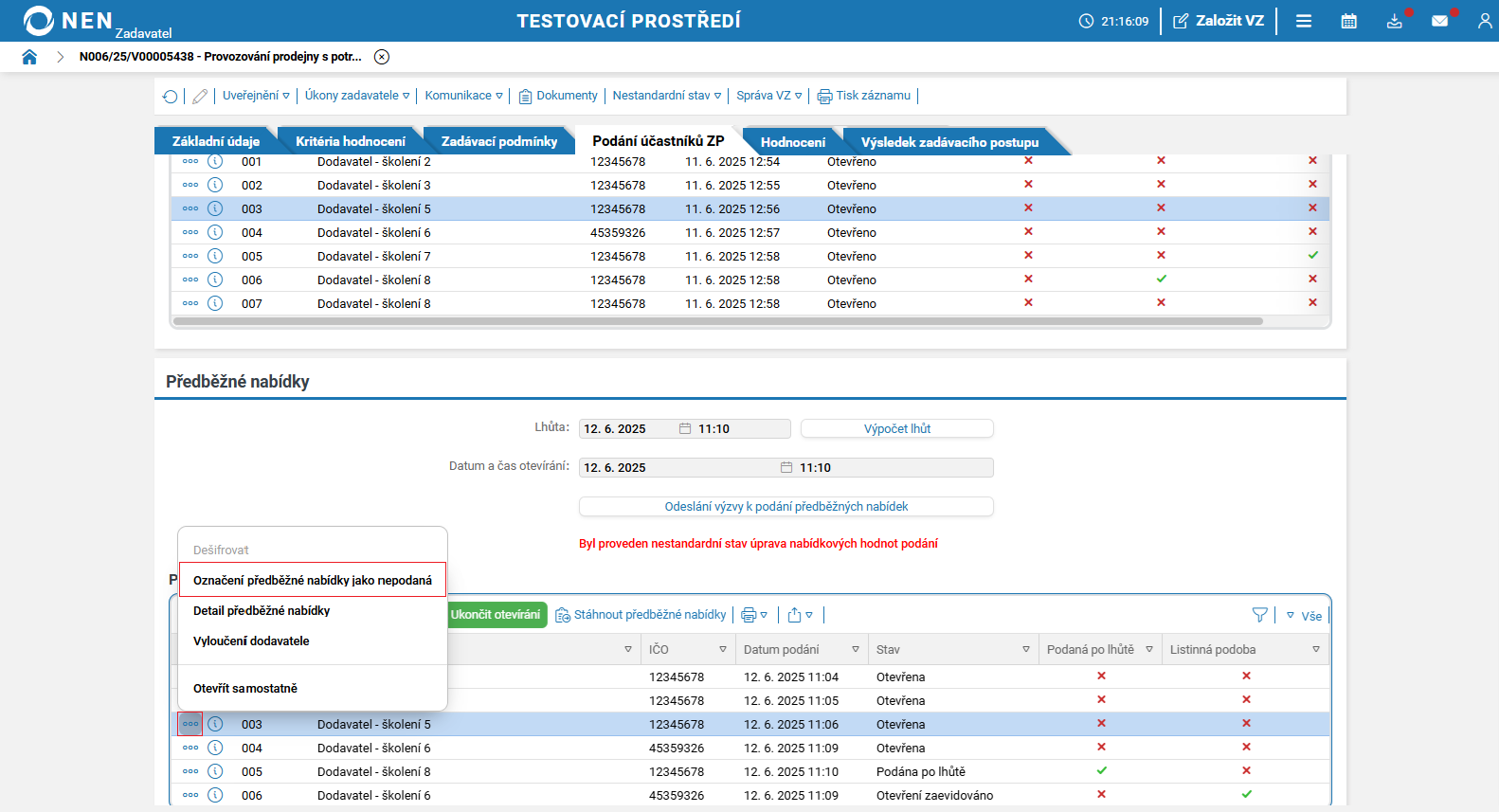The image size is (1499, 812).
Task: Click the filter funnel icon
Action: click(1259, 615)
